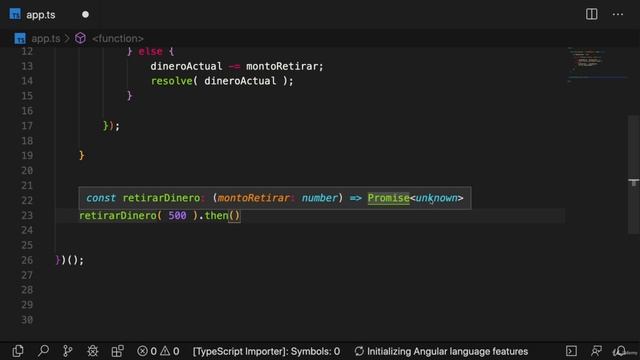The height and width of the screenshot is (360, 640).
Task: Open the Debug bug icon
Action: [93, 351]
